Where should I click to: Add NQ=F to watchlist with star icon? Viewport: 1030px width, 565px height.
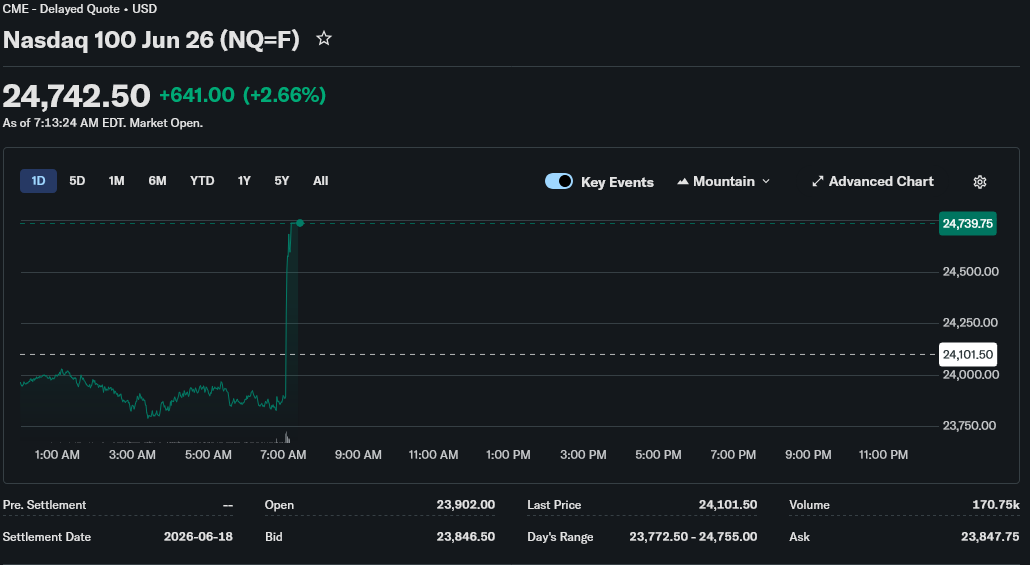click(324, 39)
